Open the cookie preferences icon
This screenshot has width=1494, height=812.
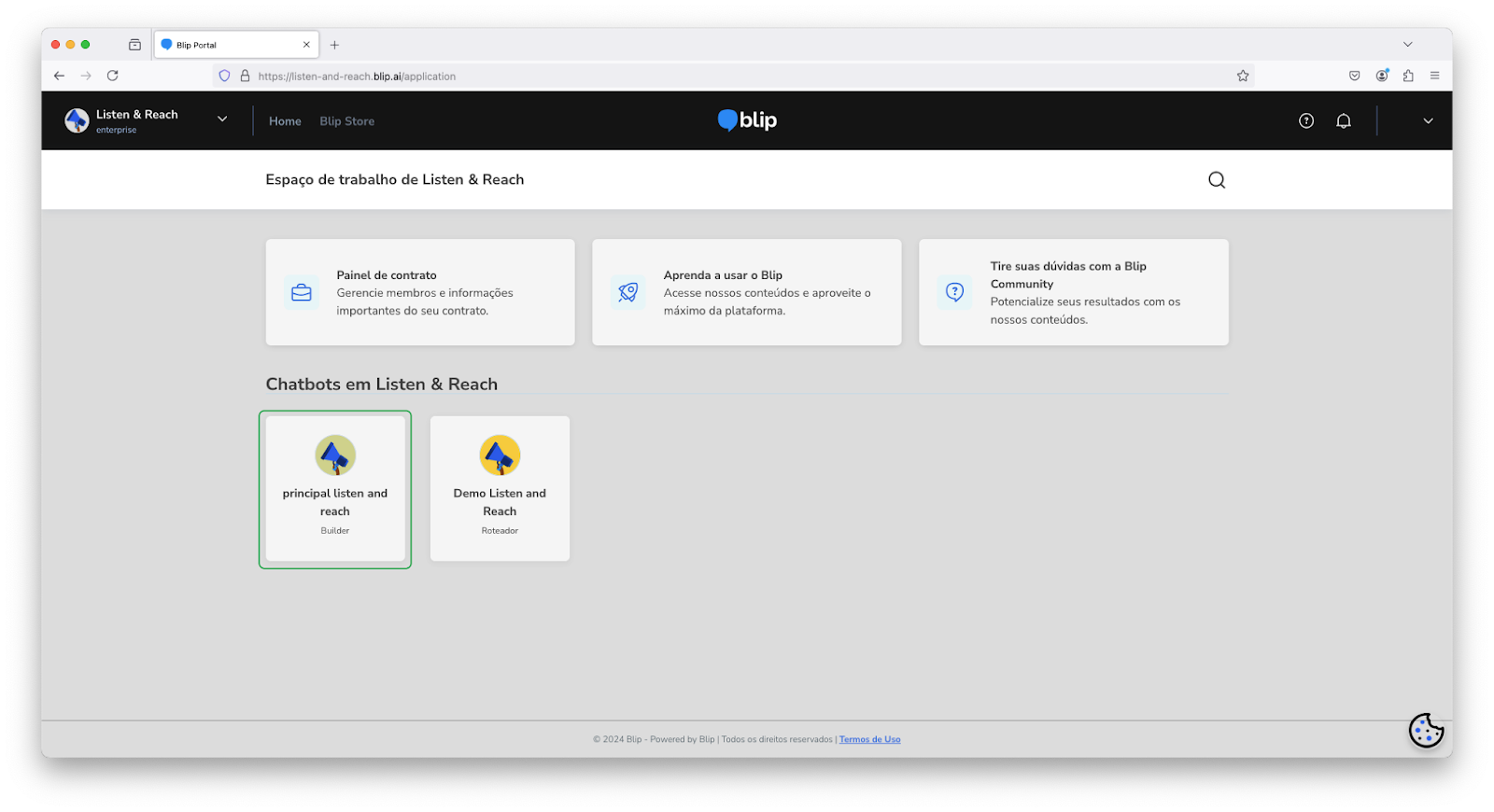coord(1426,731)
